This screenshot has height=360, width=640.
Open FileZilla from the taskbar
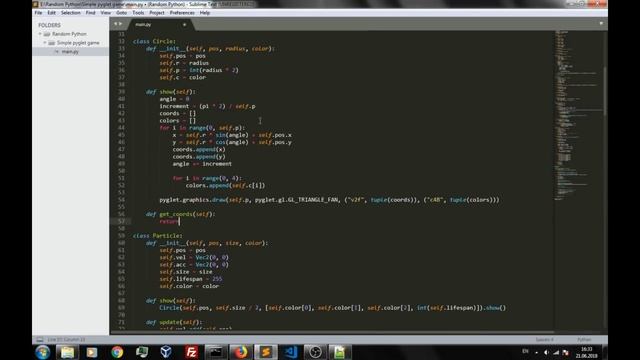point(191,352)
